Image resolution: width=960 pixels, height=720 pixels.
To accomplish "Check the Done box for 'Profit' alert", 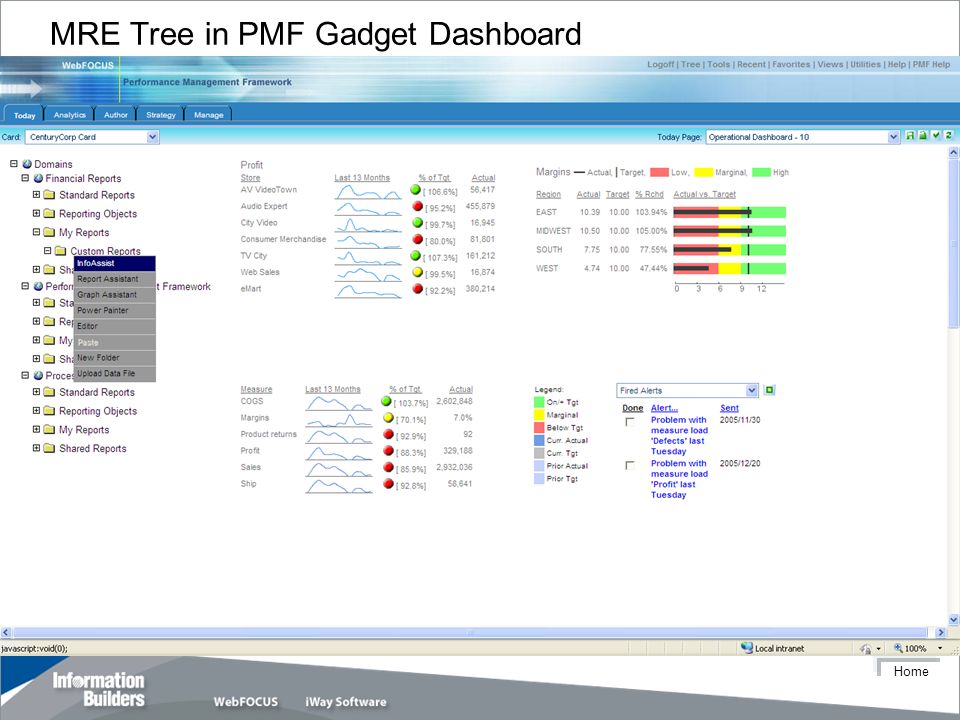I will pos(629,465).
